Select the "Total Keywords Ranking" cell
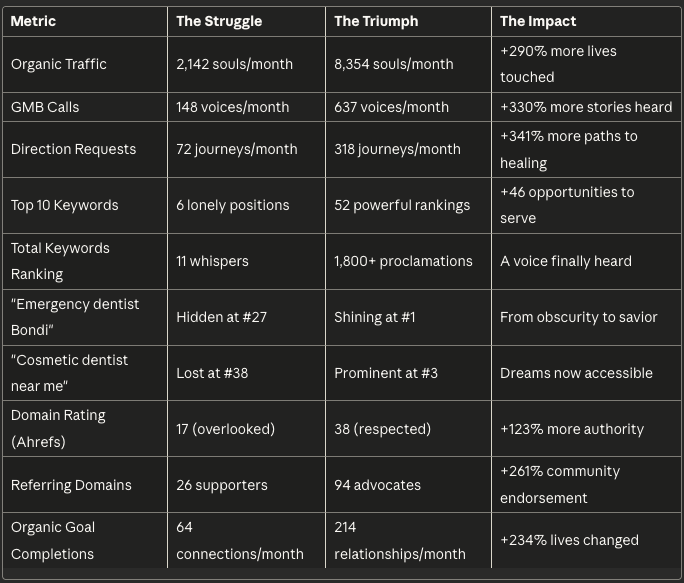This screenshot has width=684, height=583. (60, 261)
